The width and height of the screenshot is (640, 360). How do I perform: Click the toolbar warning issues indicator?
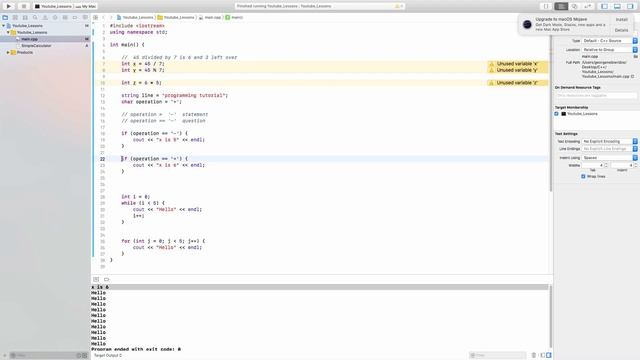[398, 6]
